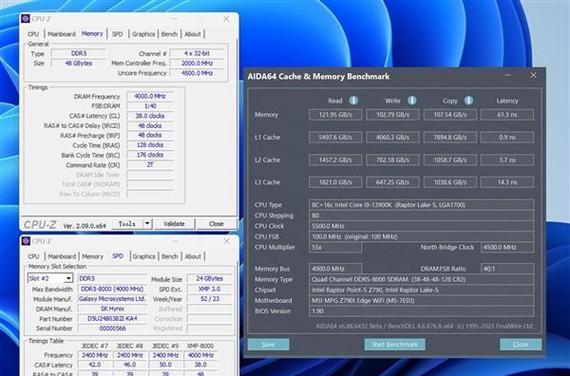Click the CPU-Z app icon in the bottom window
The width and height of the screenshot is (570, 376).
pos(25,241)
